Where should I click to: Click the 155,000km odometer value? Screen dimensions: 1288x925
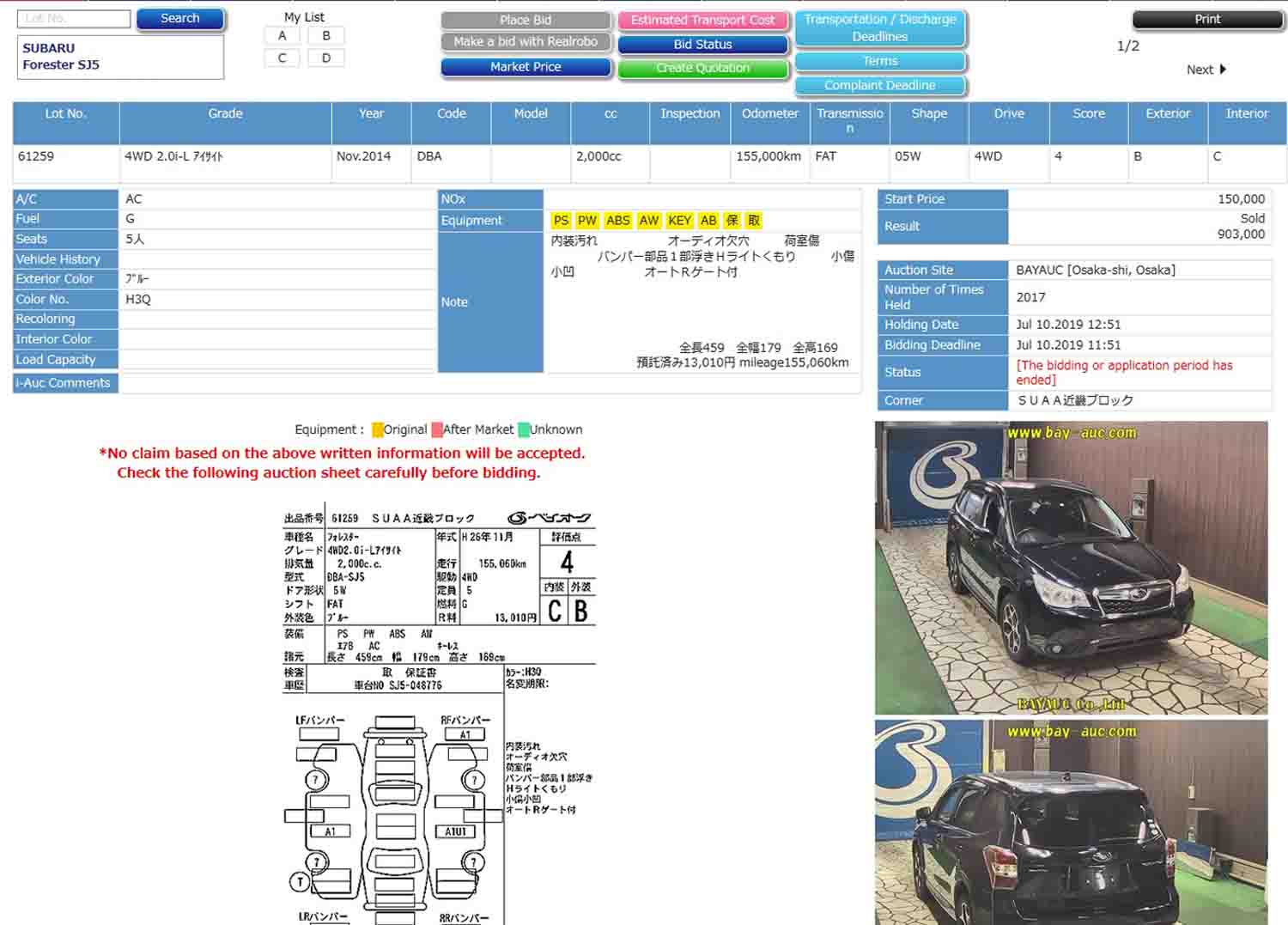pyautogui.click(x=769, y=156)
